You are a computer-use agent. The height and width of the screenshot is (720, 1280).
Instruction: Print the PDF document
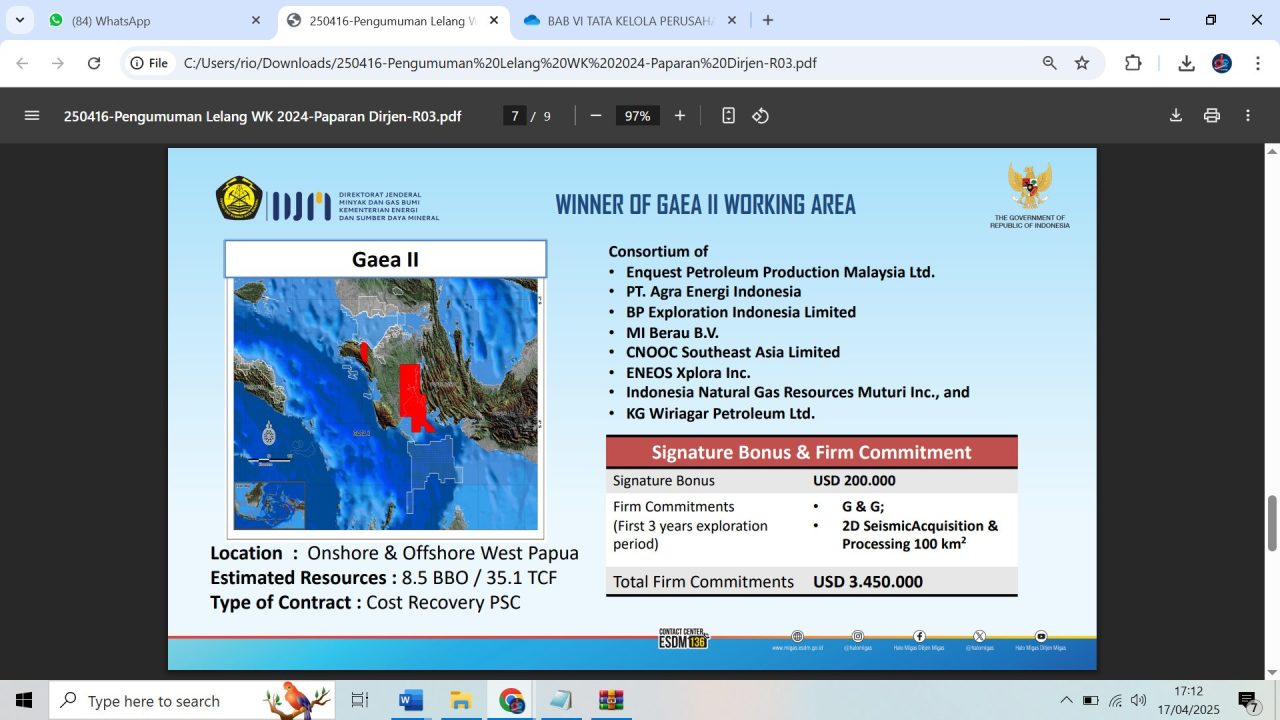(1212, 116)
